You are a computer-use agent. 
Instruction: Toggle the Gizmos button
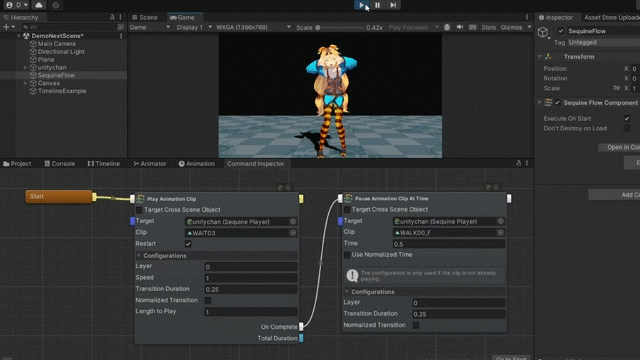coord(511,27)
